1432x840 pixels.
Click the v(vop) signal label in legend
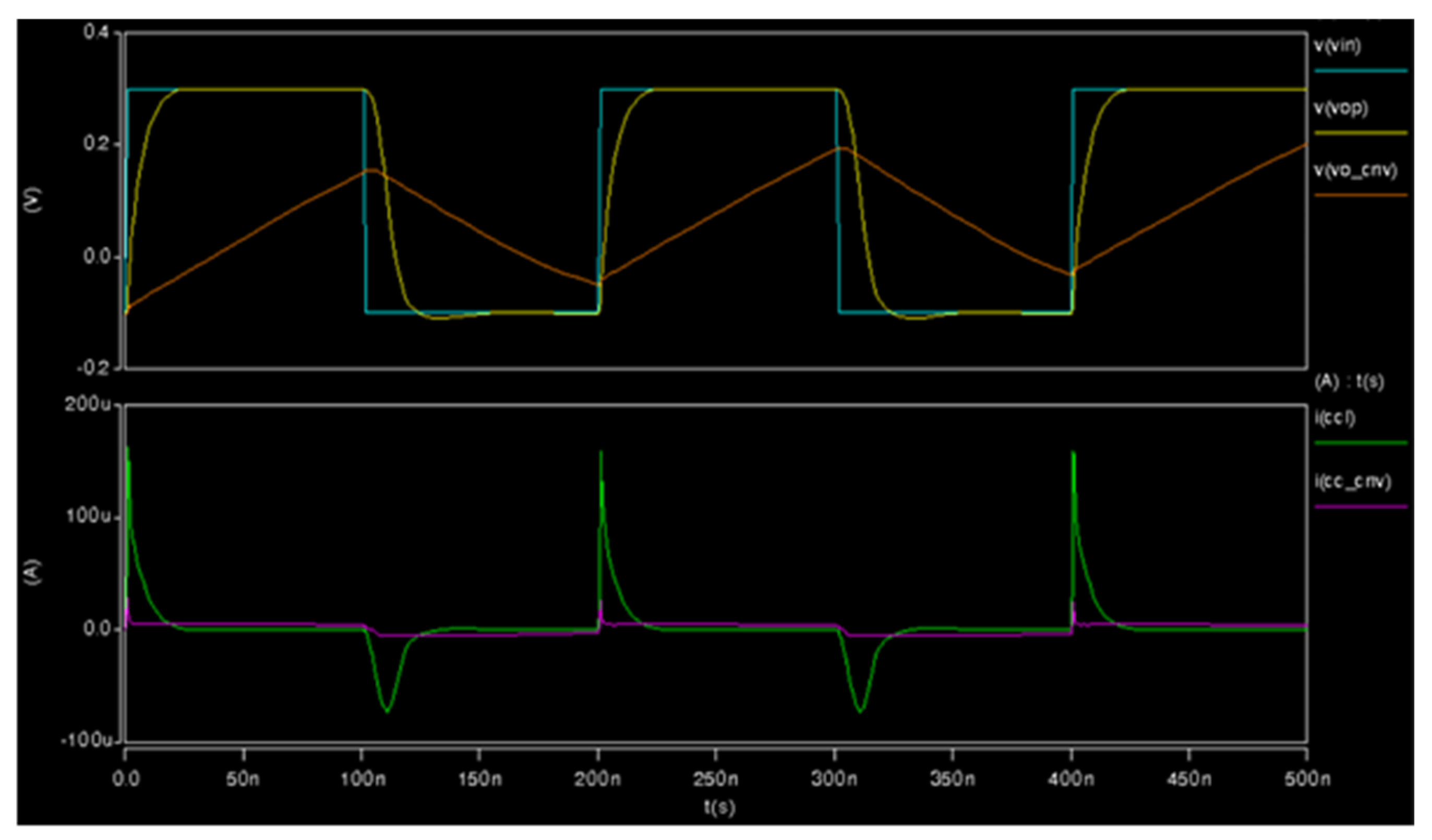click(x=1341, y=108)
